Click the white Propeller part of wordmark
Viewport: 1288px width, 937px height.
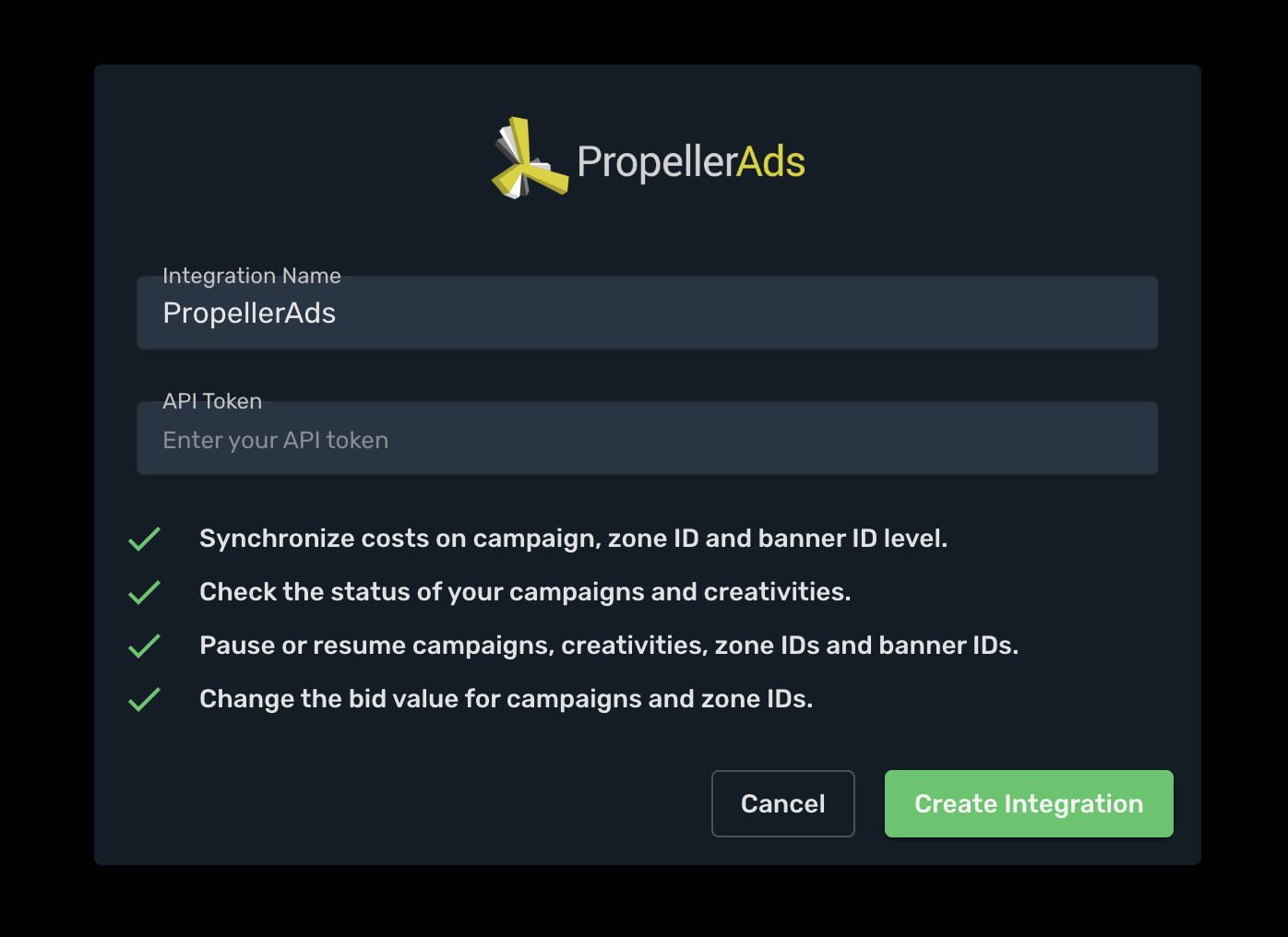657,161
